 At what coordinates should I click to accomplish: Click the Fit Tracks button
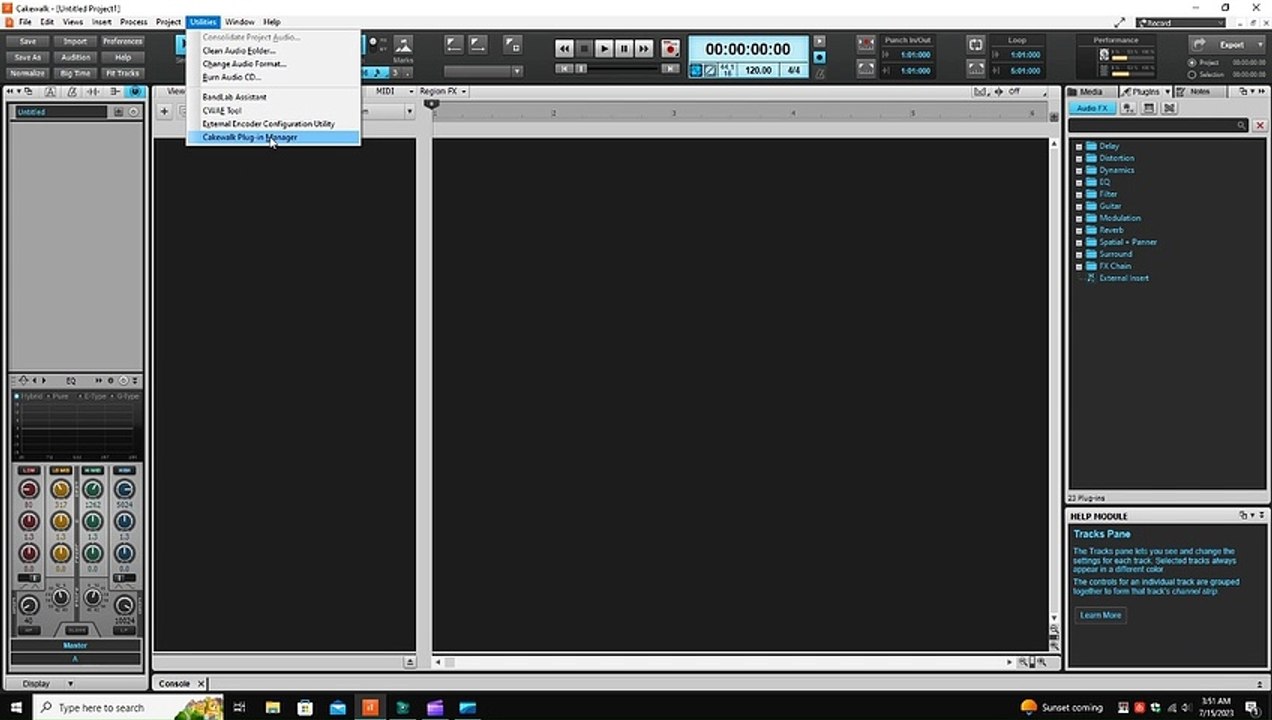pos(122,73)
